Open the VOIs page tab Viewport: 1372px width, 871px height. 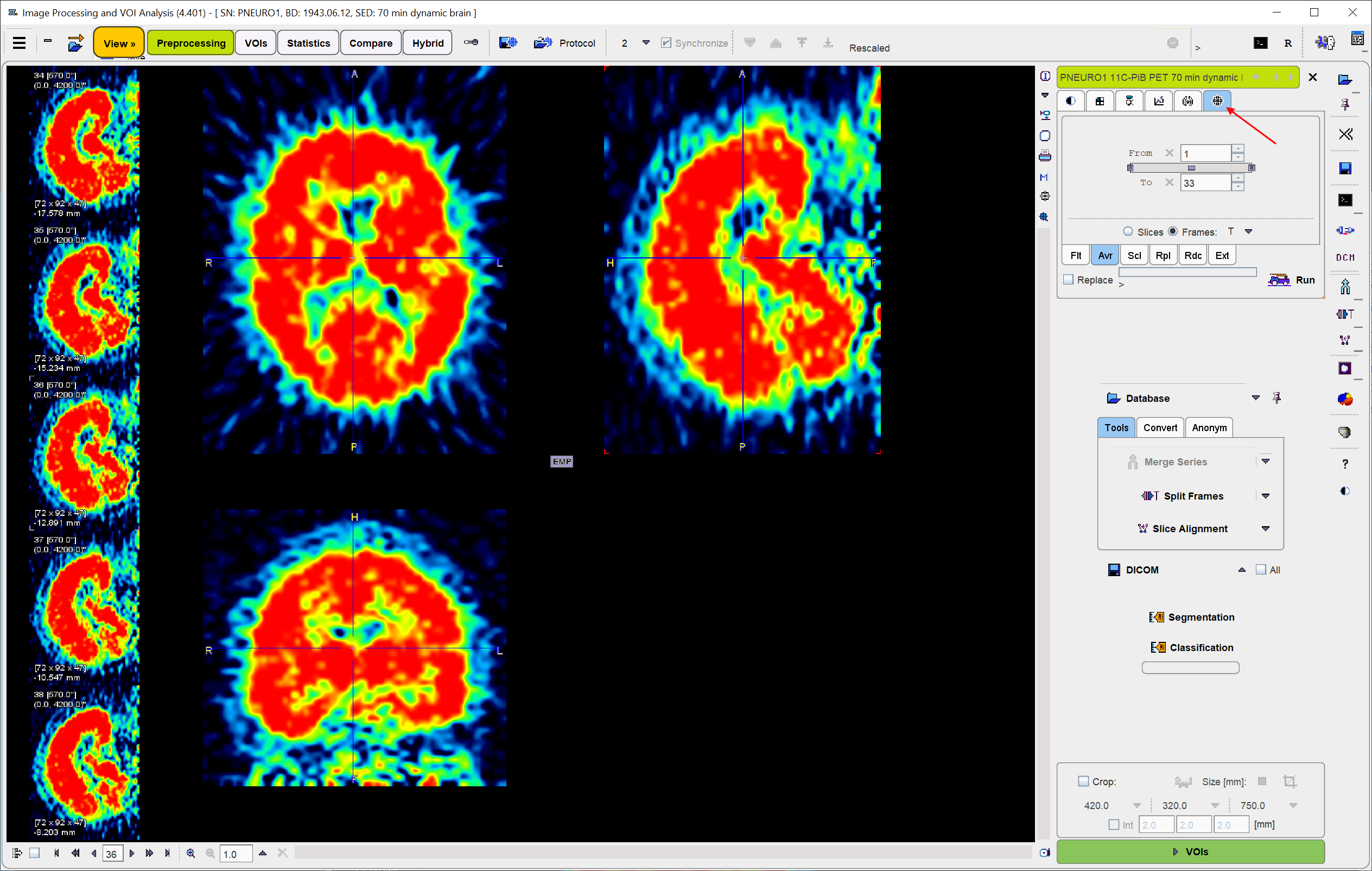255,43
